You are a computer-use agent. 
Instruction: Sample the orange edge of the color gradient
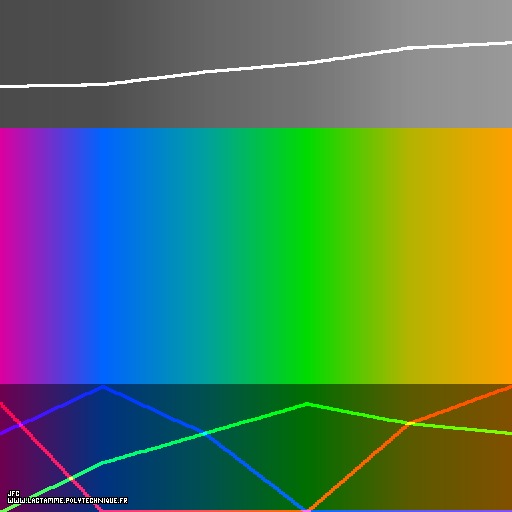507,256
